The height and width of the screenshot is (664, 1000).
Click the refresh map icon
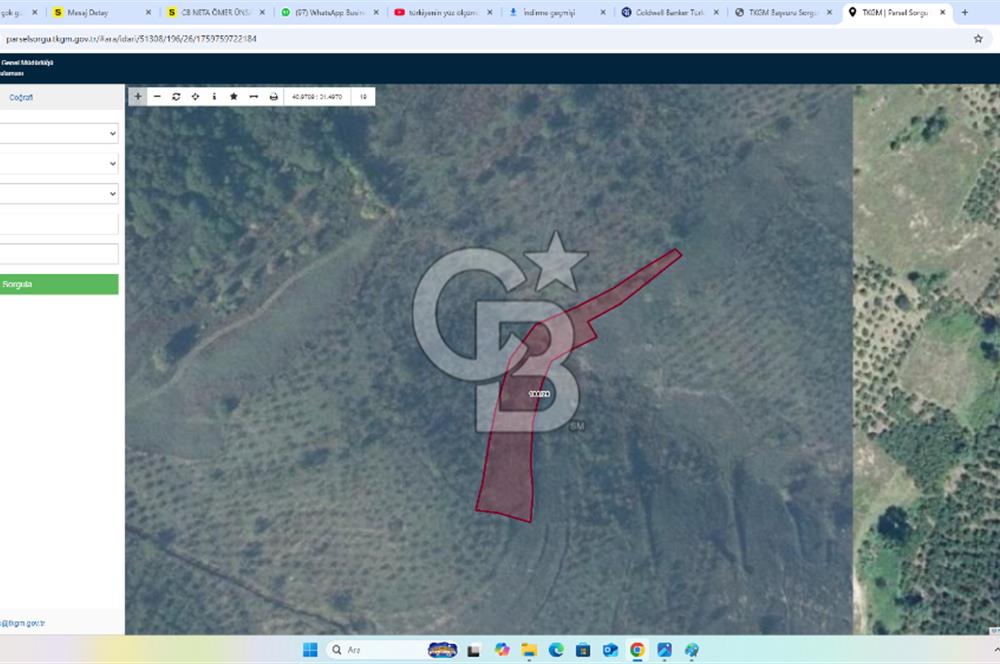click(176, 97)
